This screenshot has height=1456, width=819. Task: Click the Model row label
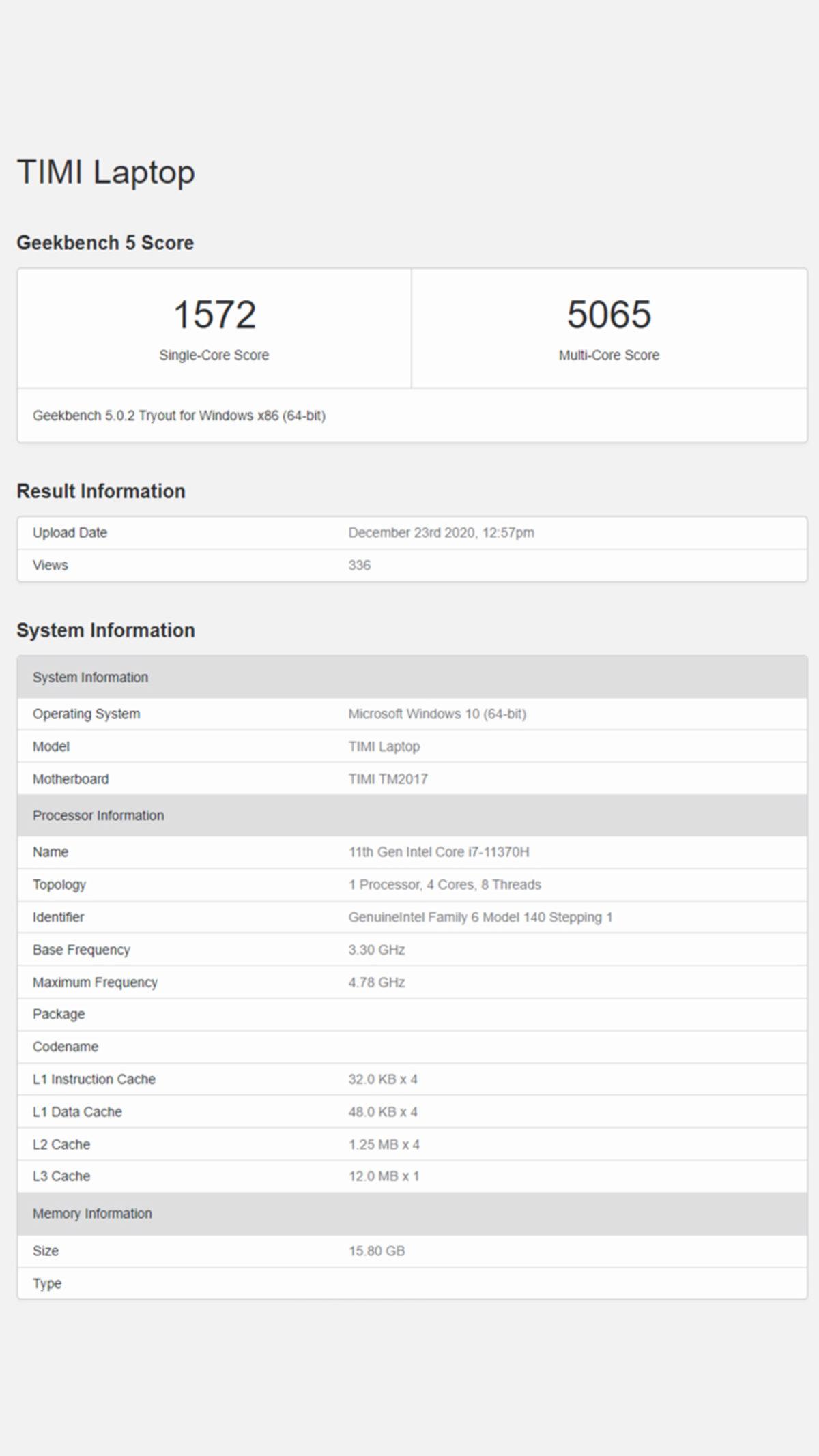click(x=51, y=747)
